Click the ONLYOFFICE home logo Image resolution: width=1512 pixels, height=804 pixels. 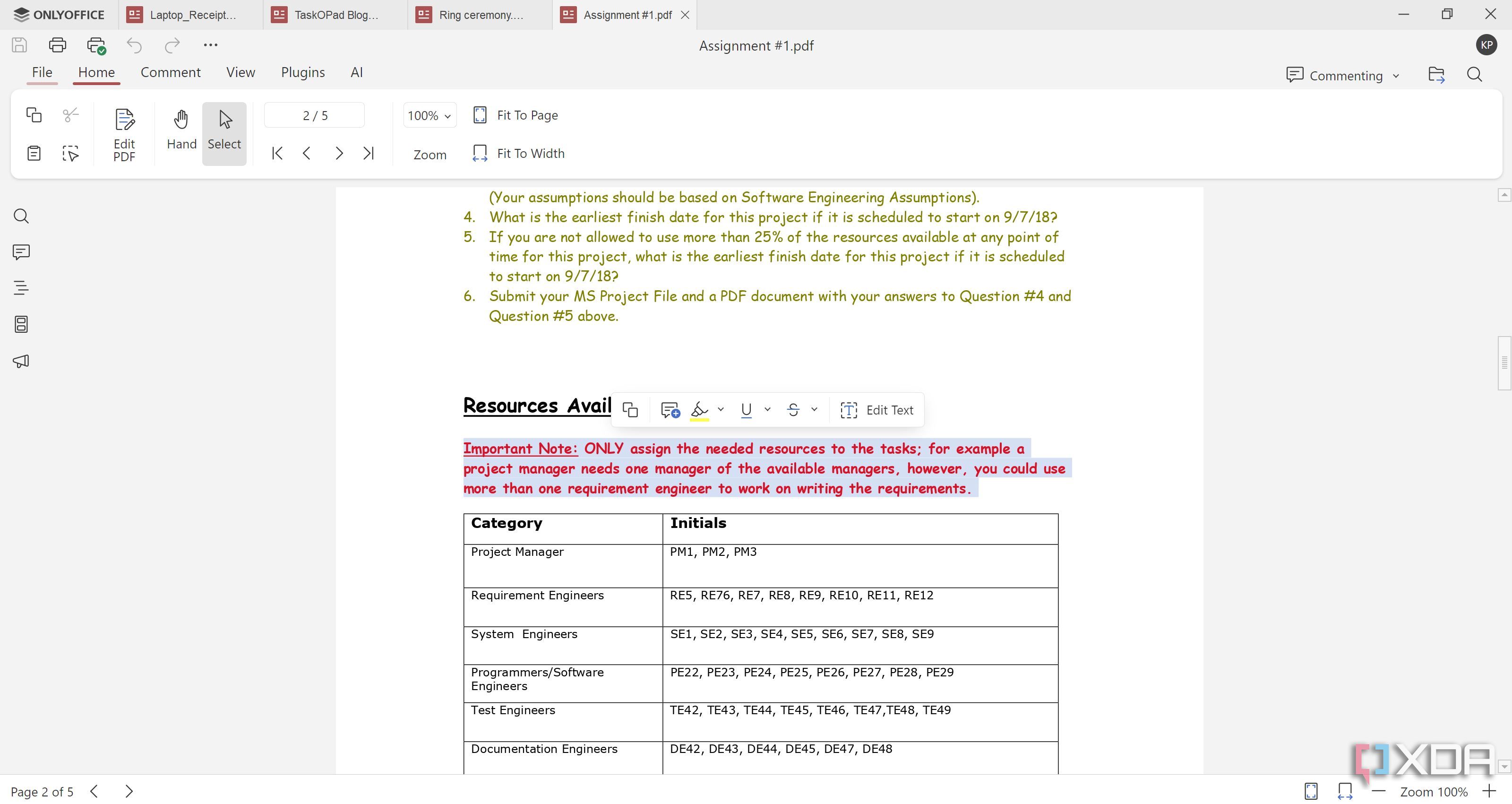point(59,15)
